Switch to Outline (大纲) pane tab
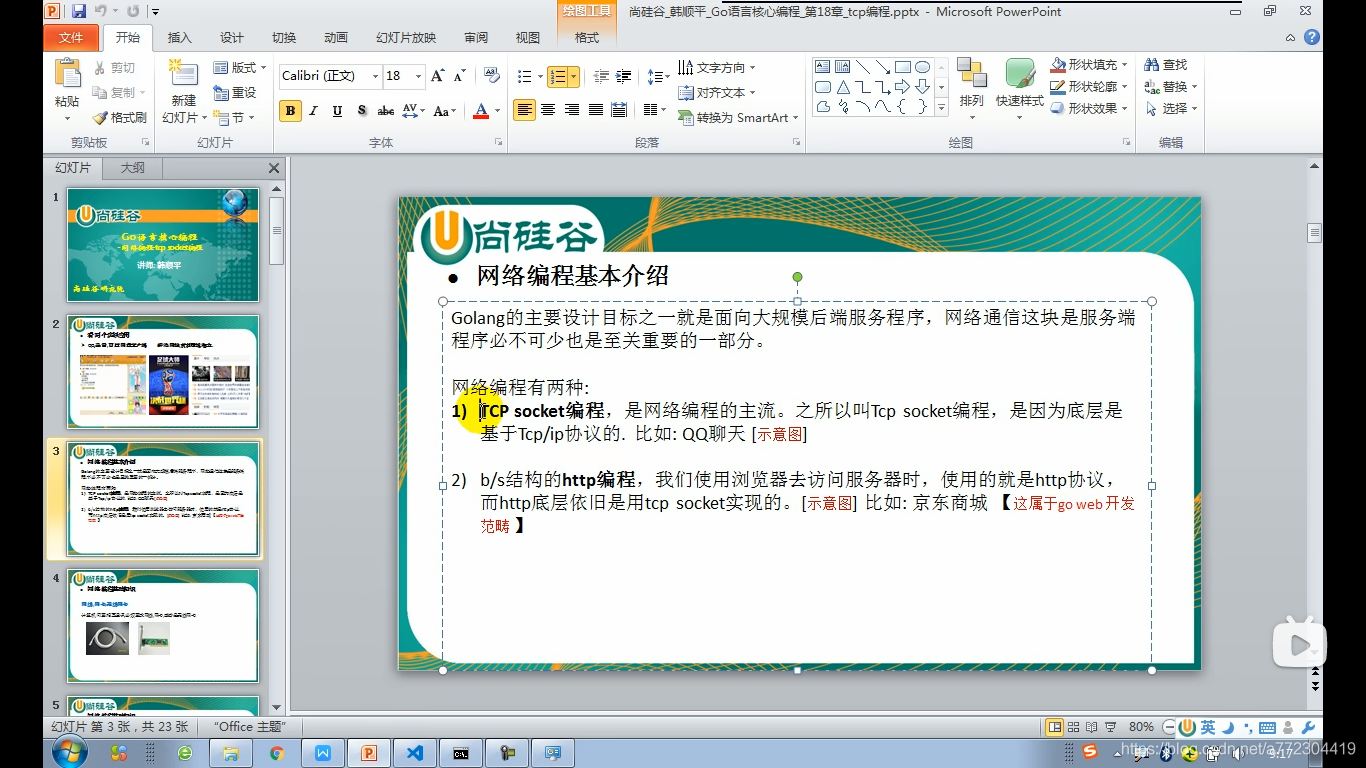The image size is (1366, 768). coord(132,168)
